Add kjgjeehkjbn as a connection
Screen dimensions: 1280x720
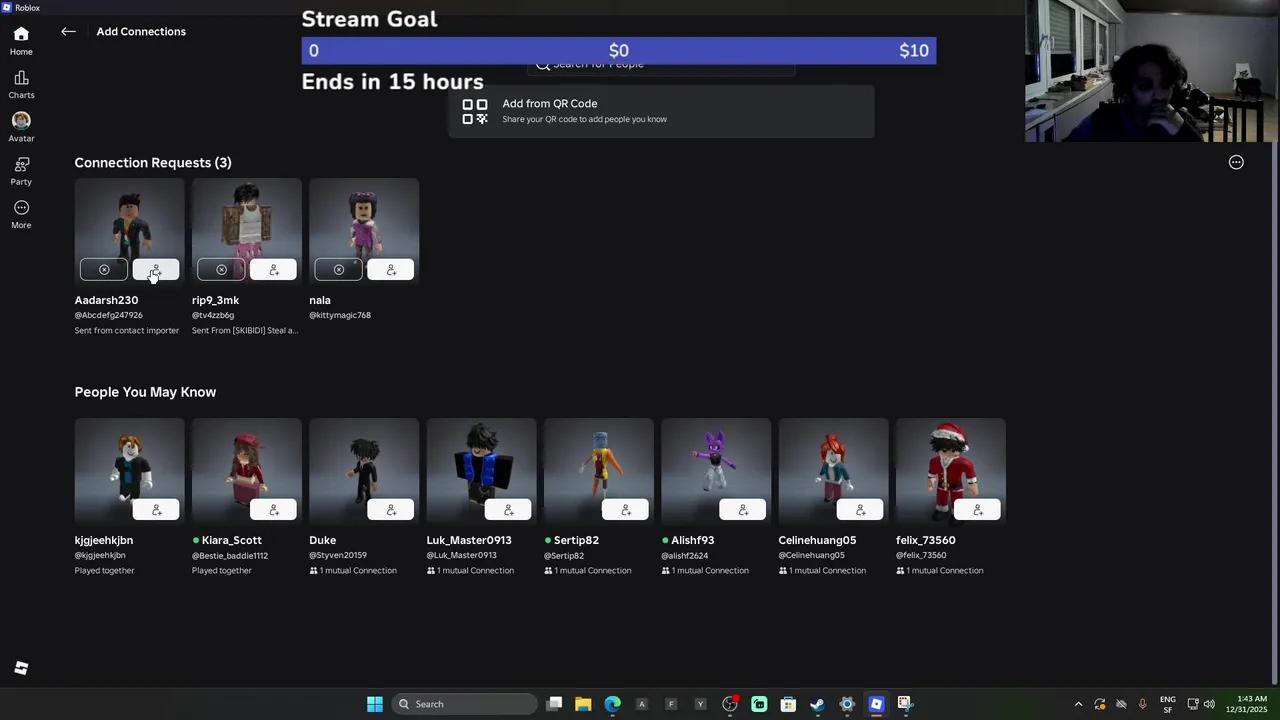click(x=156, y=510)
